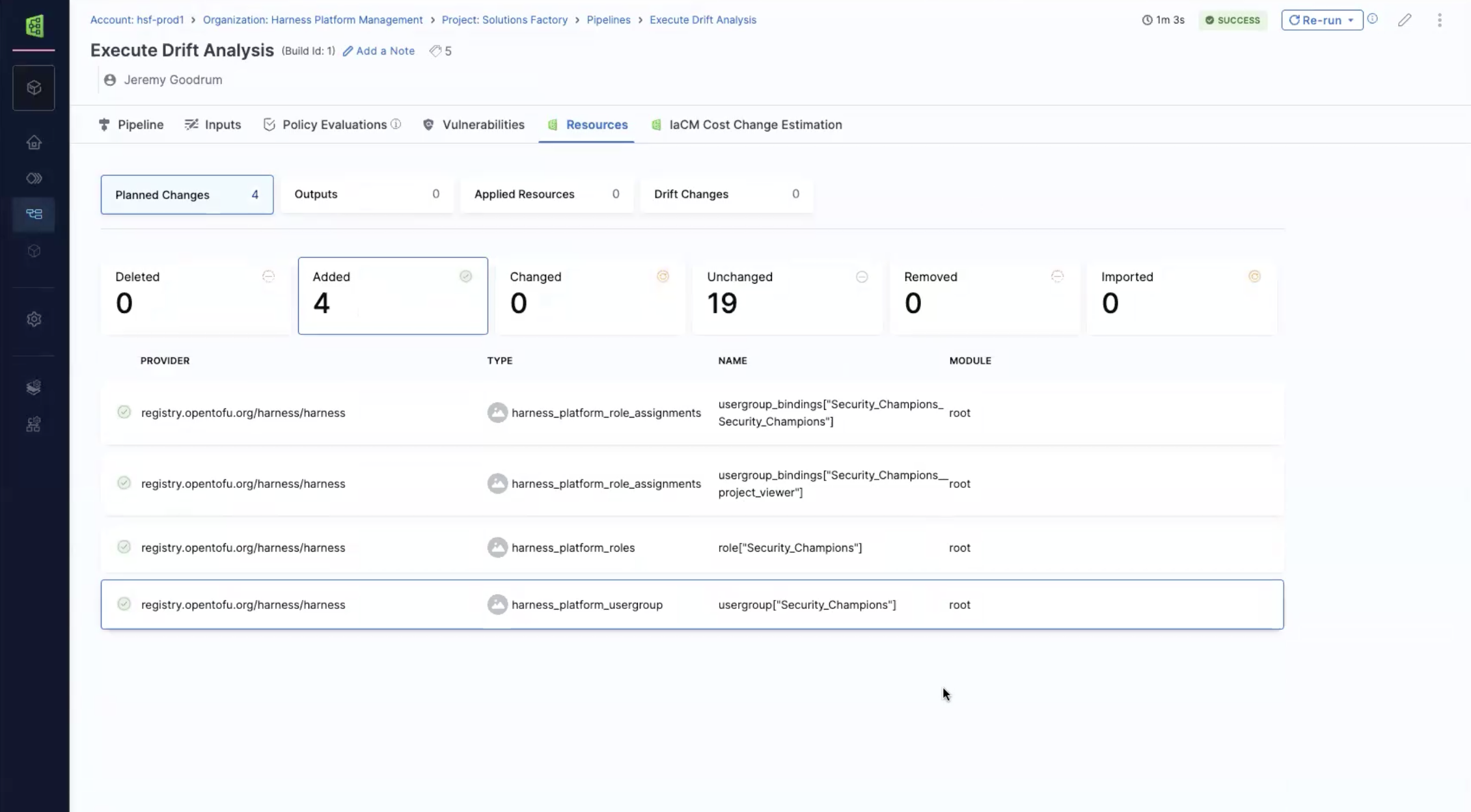Screen dimensions: 1471x812
Task: Open the home icon in sidebar
Action: pos(34,142)
